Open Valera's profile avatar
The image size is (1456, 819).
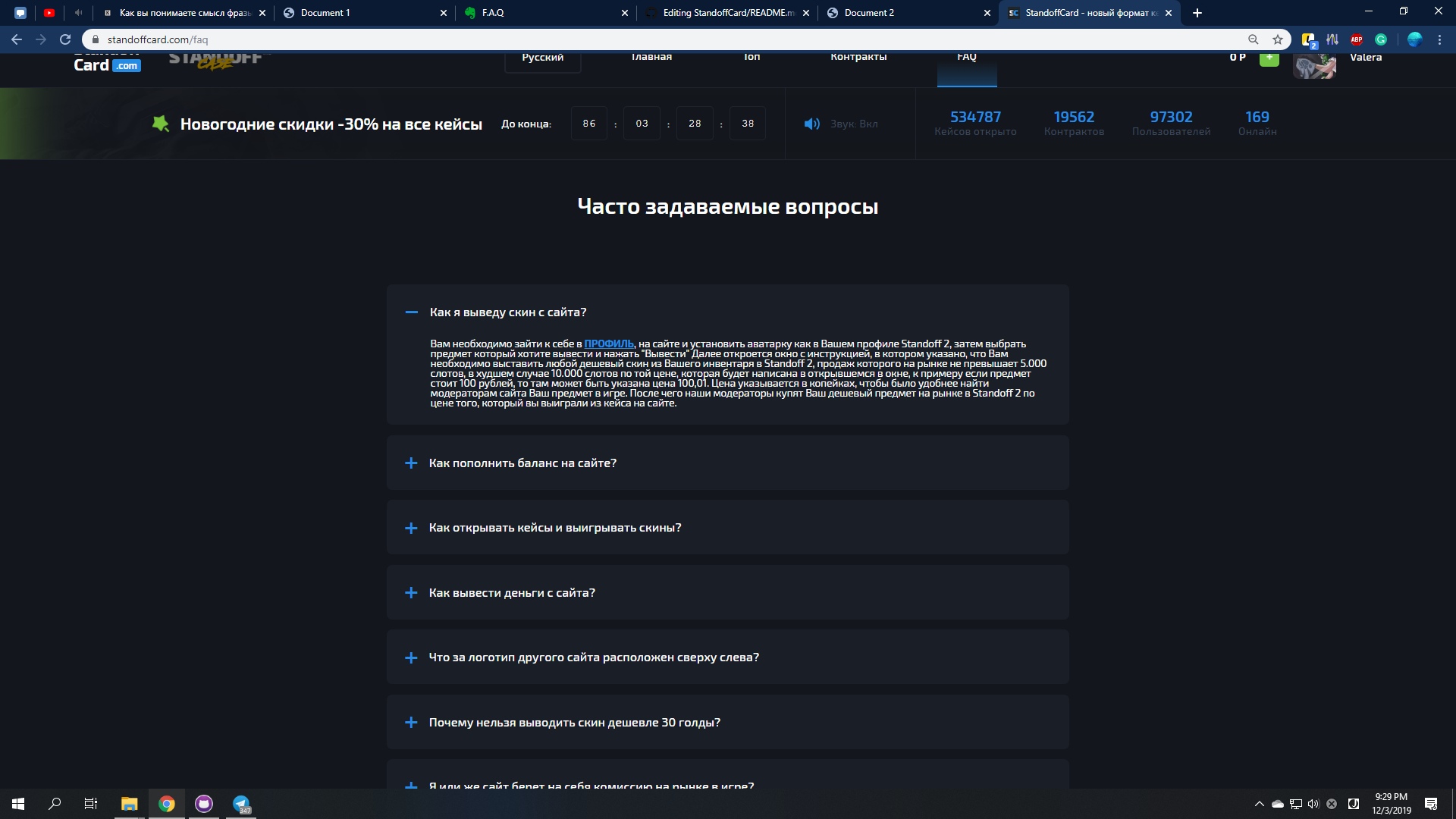[x=1314, y=66]
